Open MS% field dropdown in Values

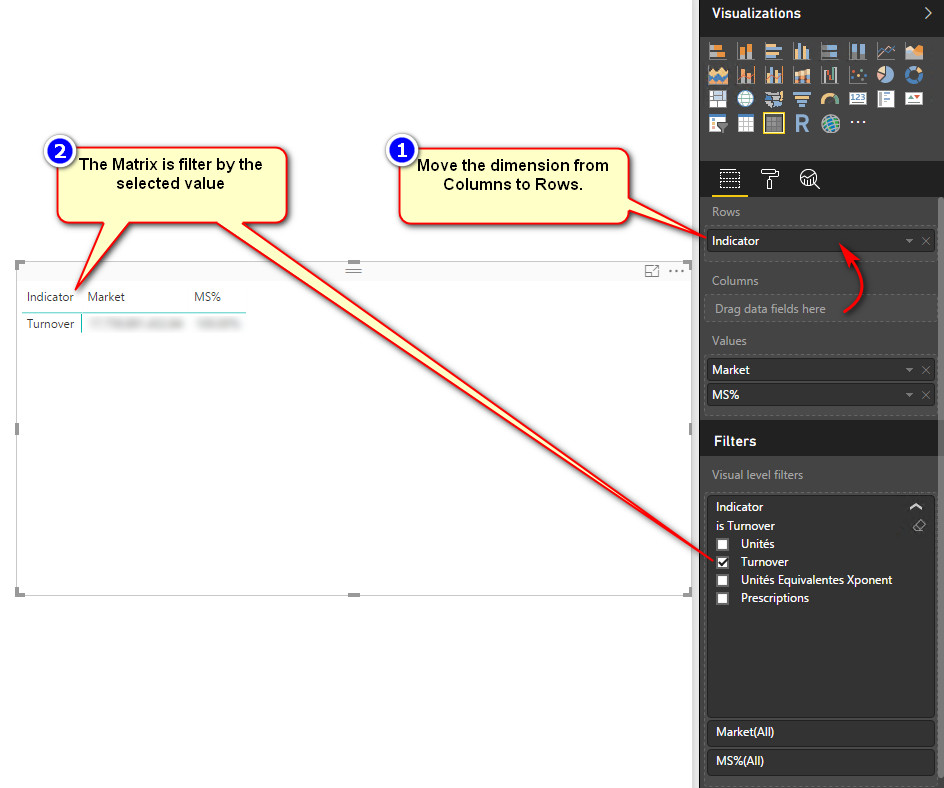click(909, 395)
